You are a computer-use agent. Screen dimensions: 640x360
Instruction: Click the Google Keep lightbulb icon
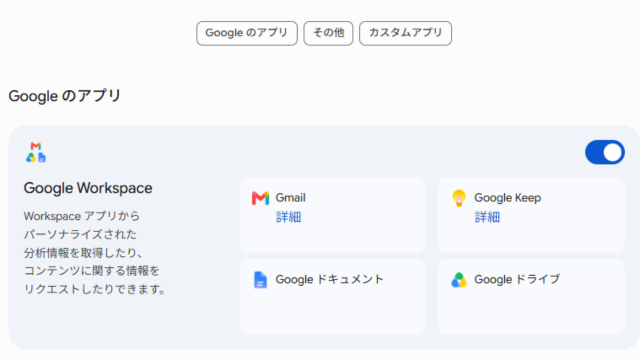click(459, 198)
